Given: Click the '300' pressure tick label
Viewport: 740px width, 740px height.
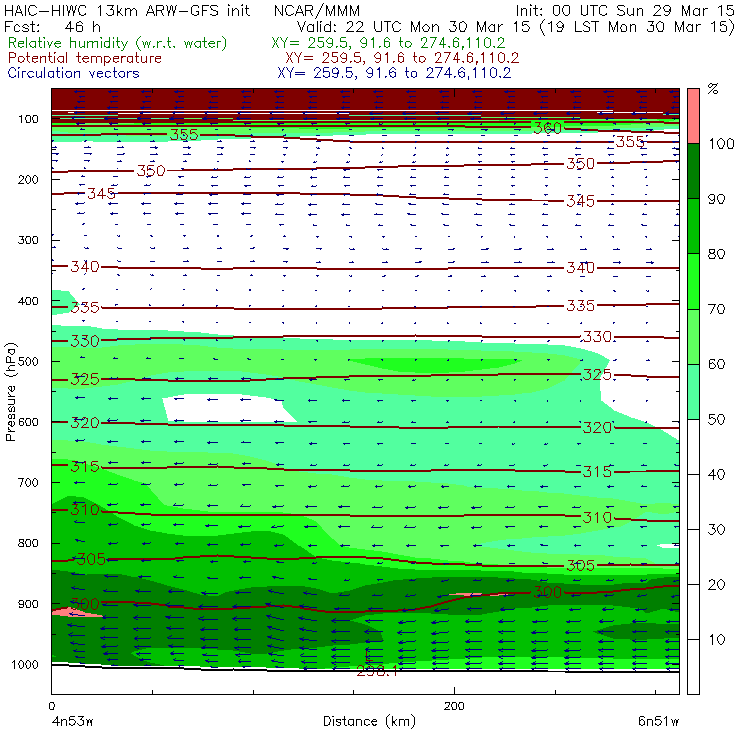Looking at the screenshot, I should [28, 240].
